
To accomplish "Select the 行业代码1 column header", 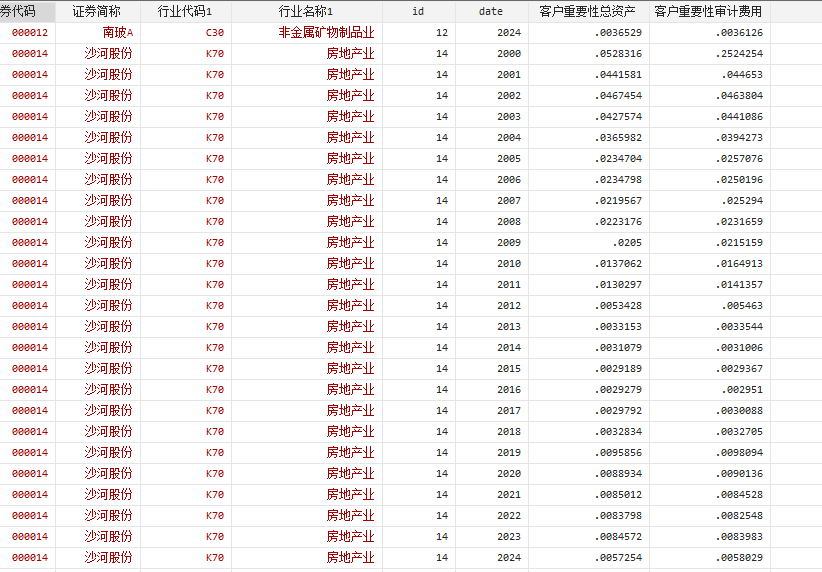I will click(x=185, y=11).
